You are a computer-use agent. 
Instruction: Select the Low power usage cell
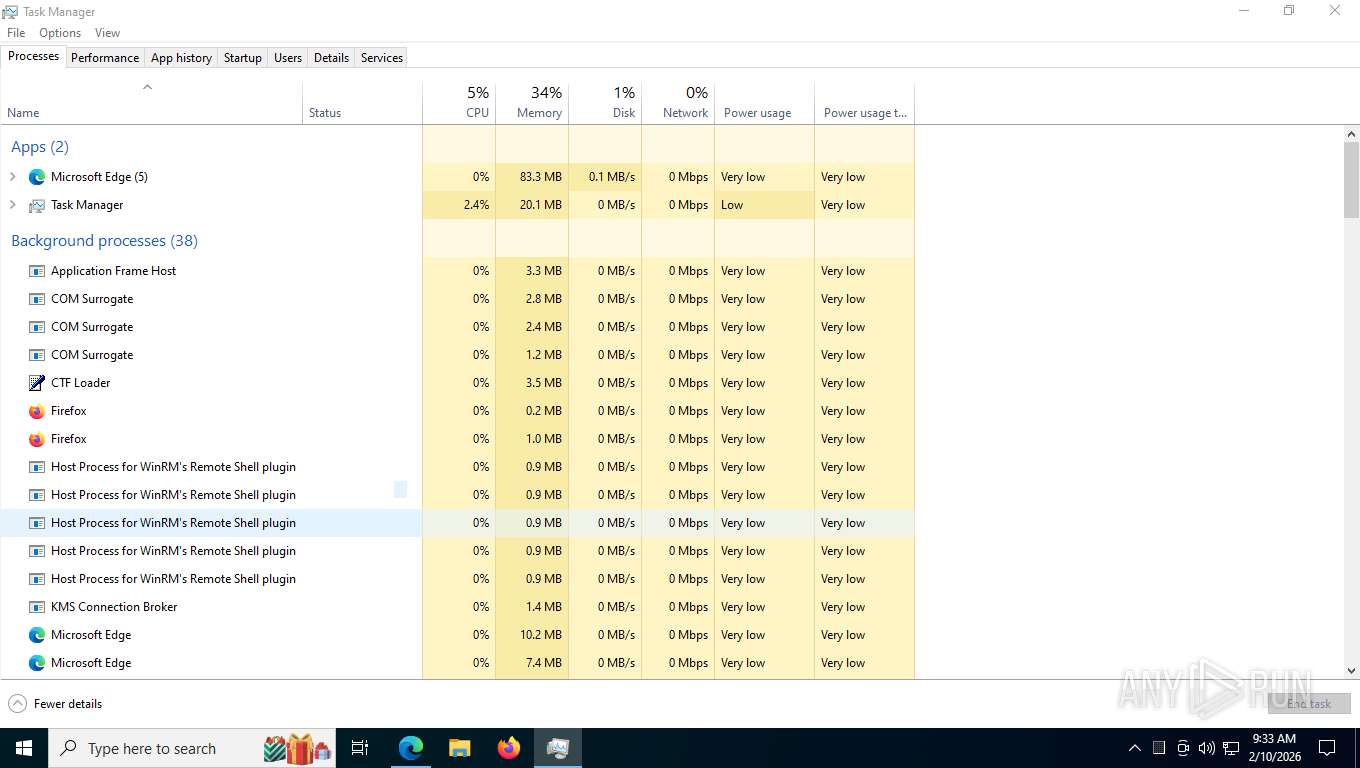764,205
